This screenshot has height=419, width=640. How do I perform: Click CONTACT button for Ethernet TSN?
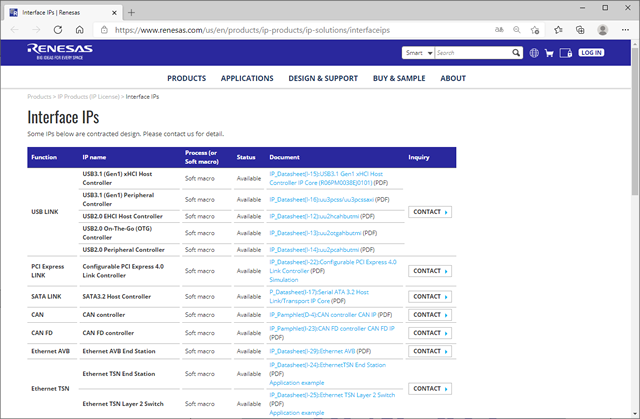430,389
